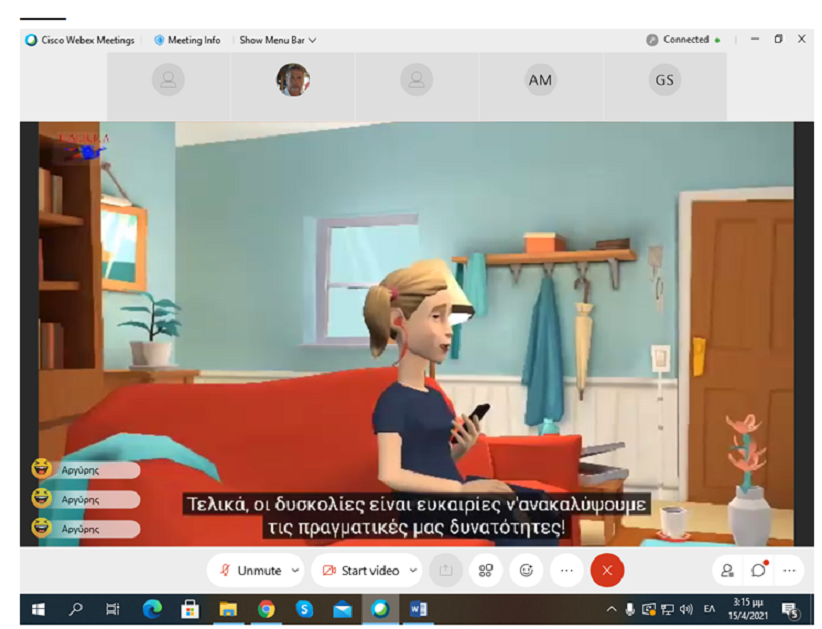Click the system tray microphone icon

click(630, 609)
